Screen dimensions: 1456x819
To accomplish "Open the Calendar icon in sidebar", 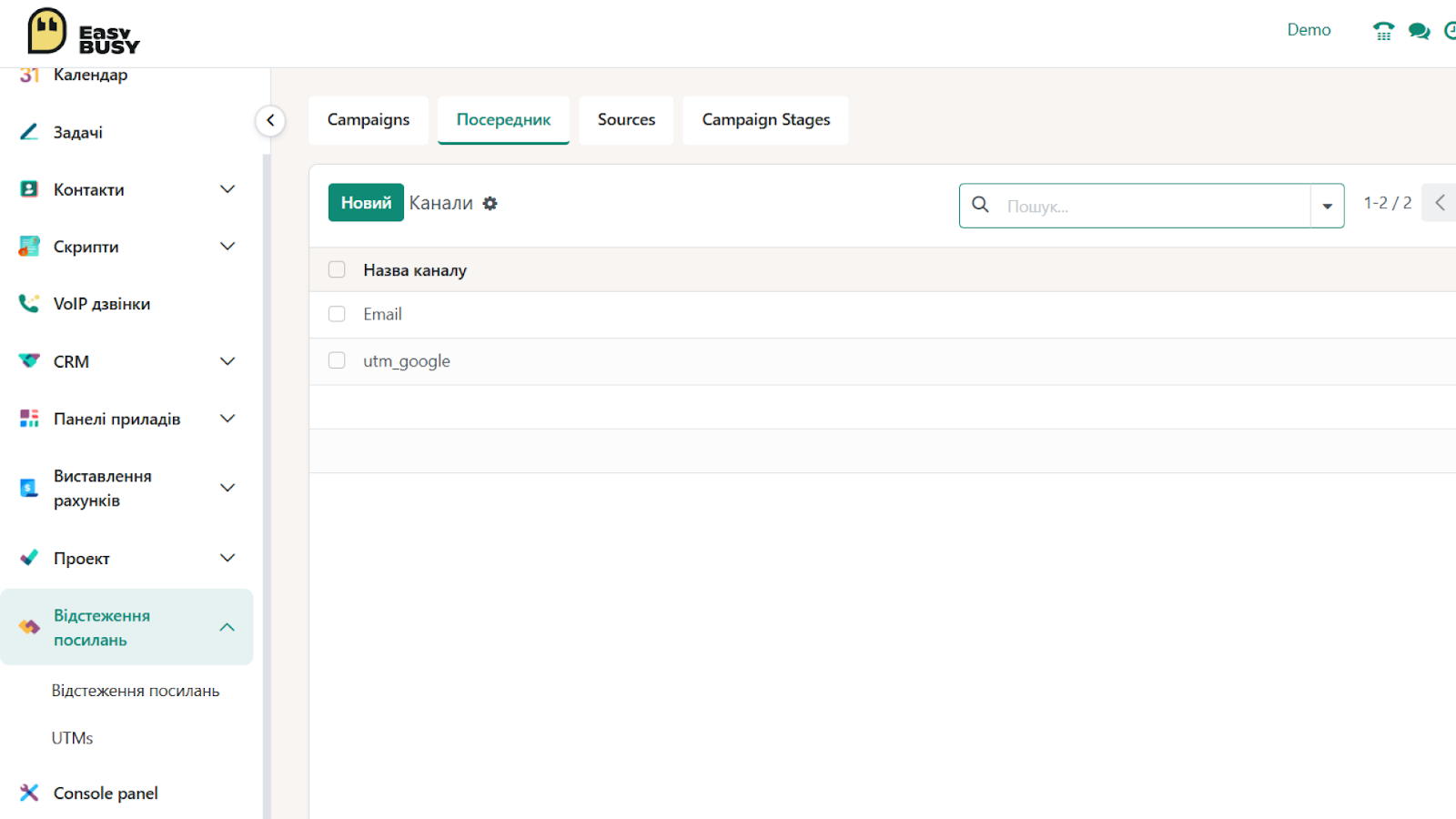I will pyautogui.click(x=29, y=75).
